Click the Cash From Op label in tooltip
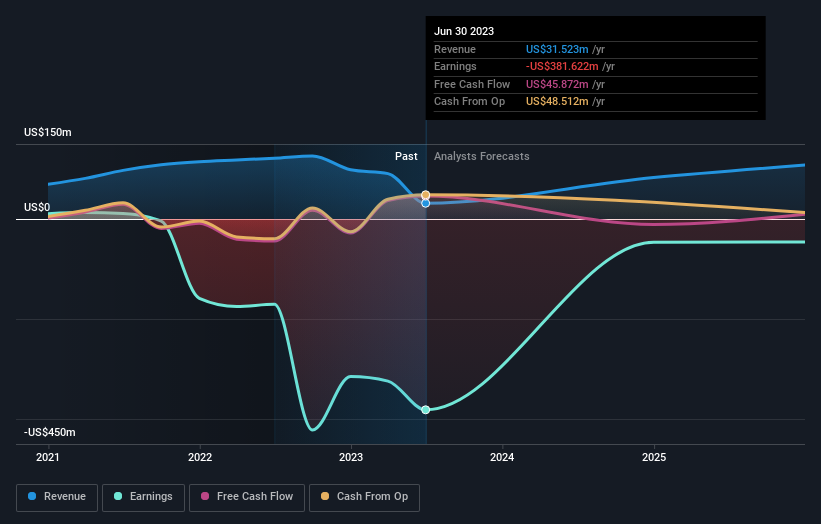 point(470,102)
